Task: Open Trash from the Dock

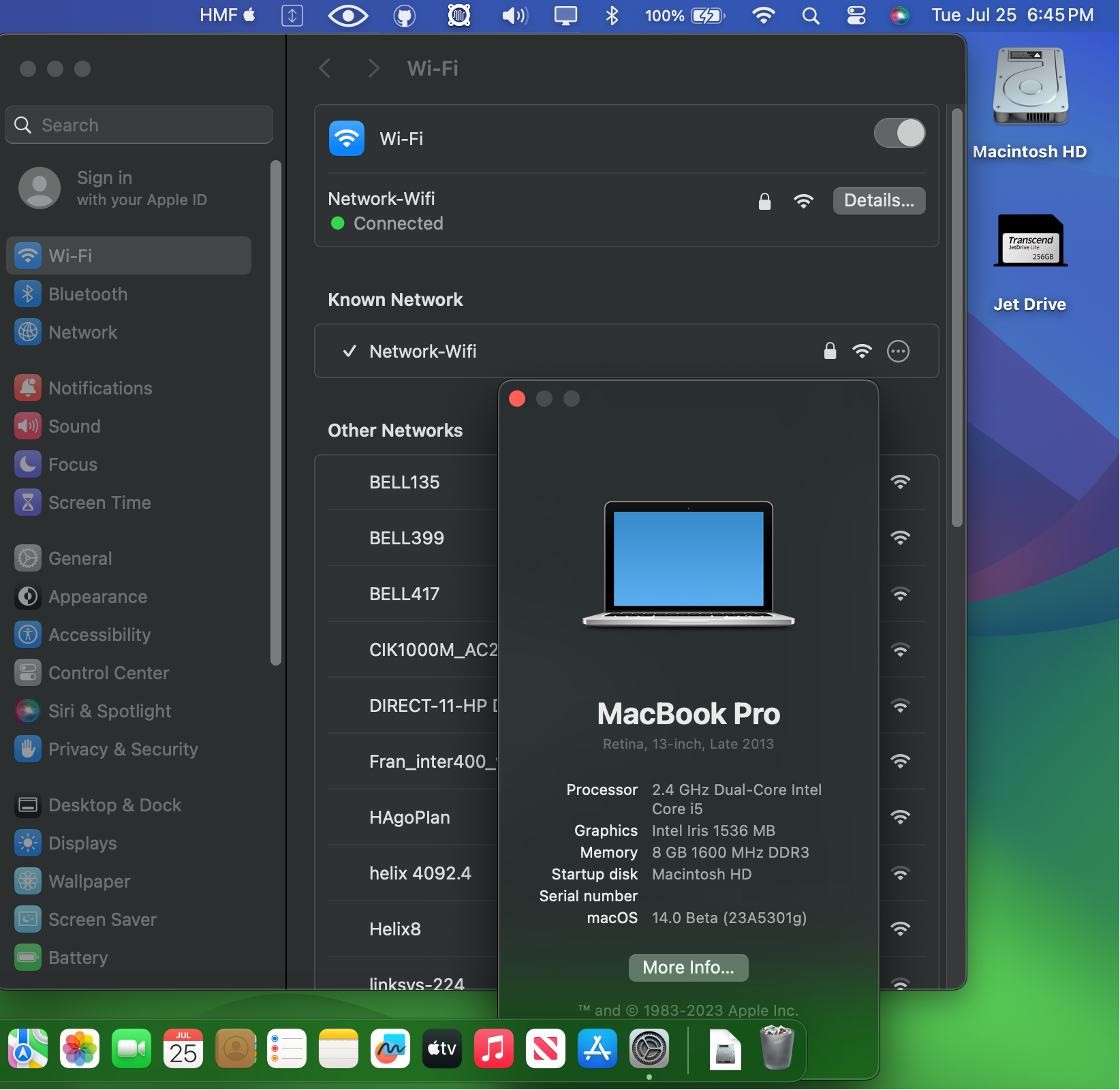Action: (777, 1048)
